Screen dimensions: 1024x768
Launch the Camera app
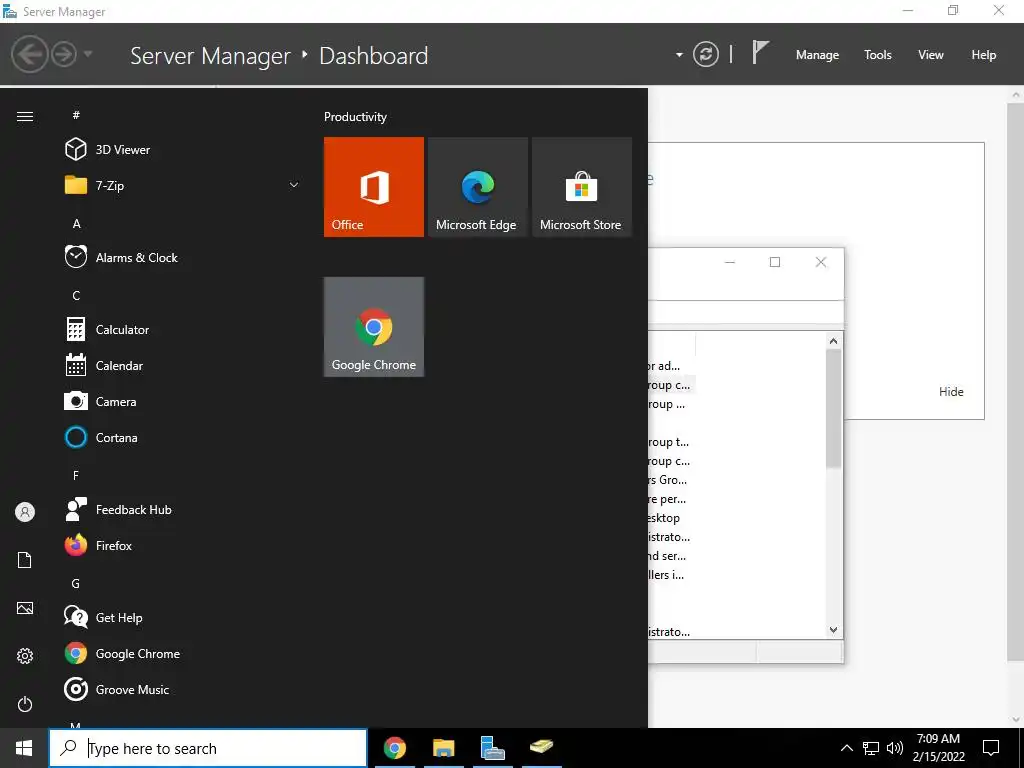(182, 401)
